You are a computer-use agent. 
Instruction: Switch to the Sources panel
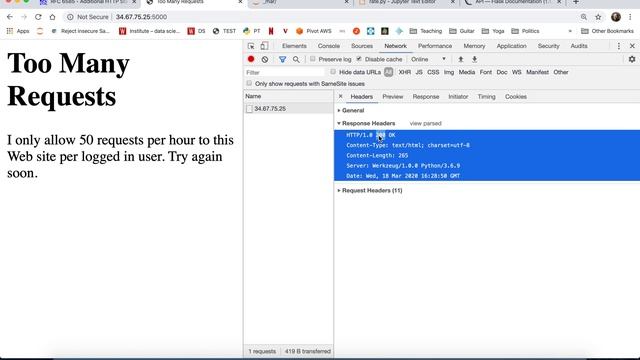[x=362, y=46]
